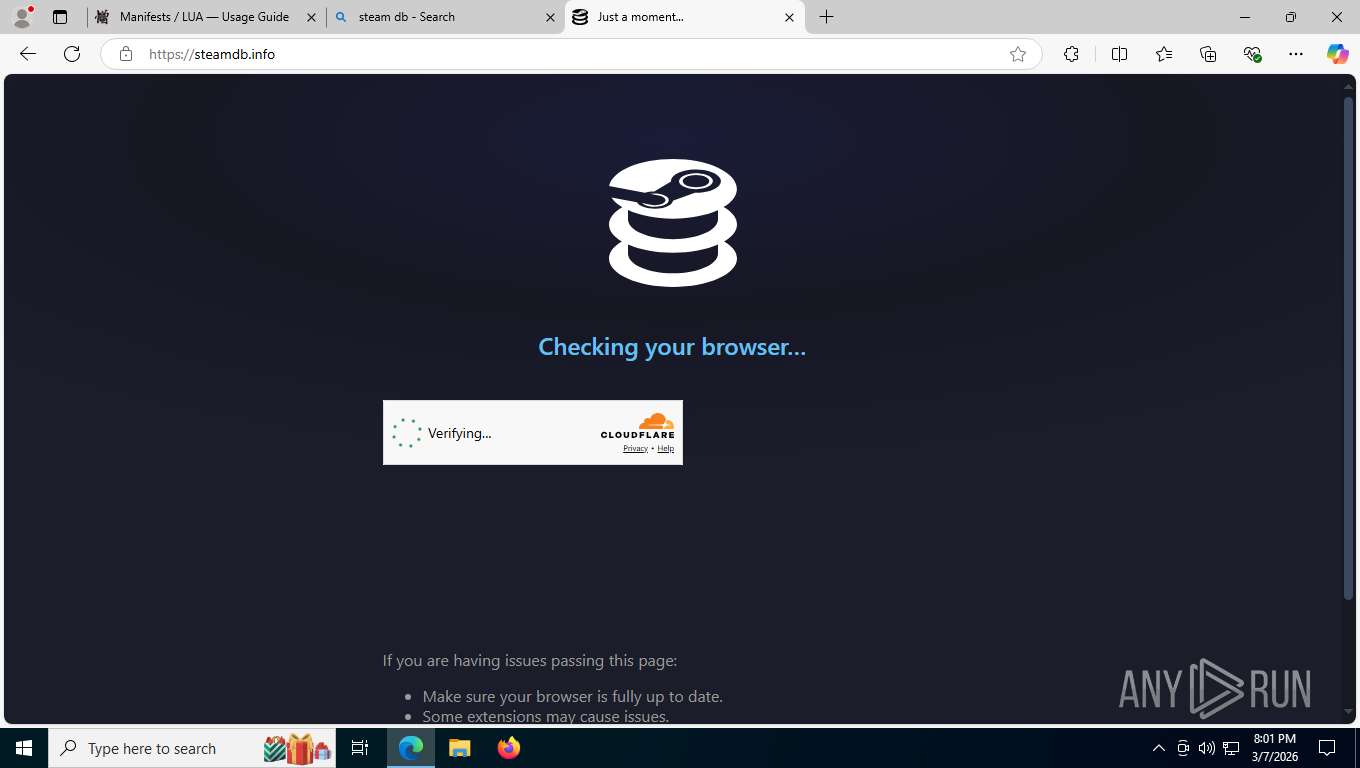Open the Cloudflare Privacy link
1360x768 pixels.
click(635, 448)
